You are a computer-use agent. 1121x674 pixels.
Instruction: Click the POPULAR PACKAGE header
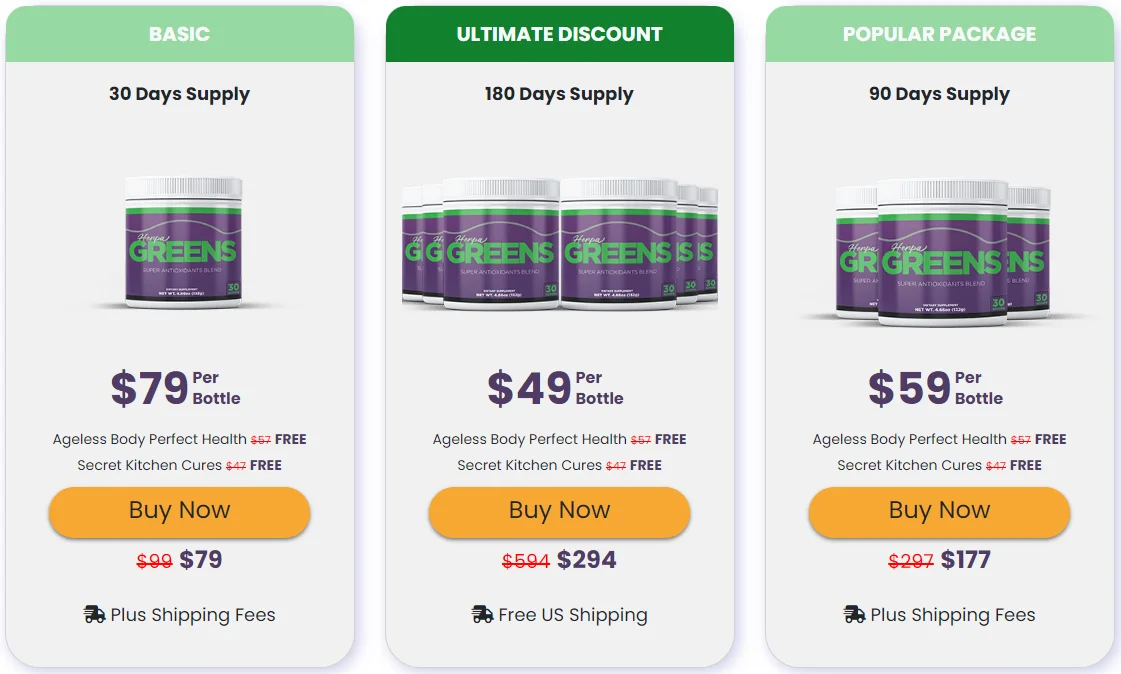pos(940,34)
